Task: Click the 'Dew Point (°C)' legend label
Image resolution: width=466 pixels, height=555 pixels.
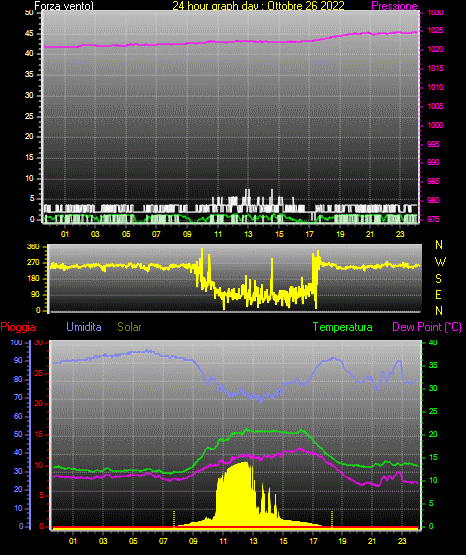Action: [427, 327]
